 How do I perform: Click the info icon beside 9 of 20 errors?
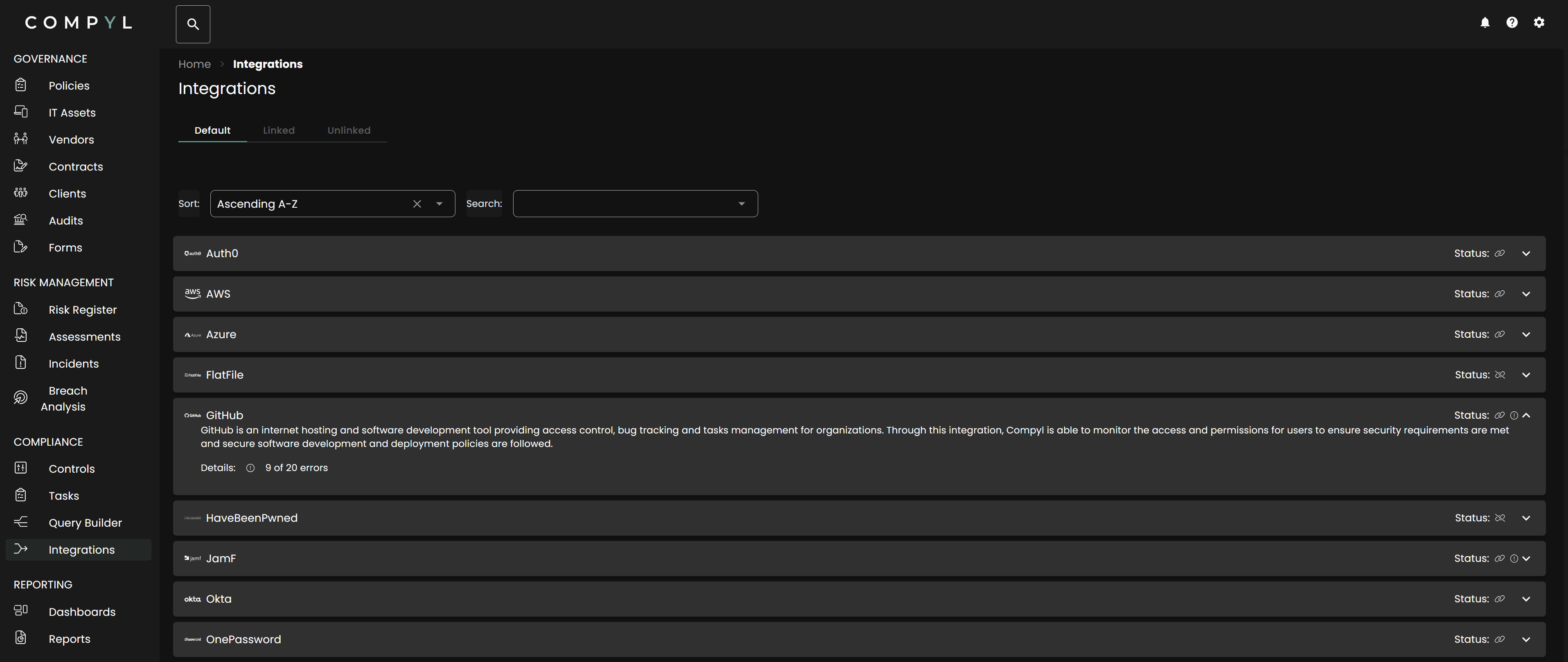tap(250, 468)
